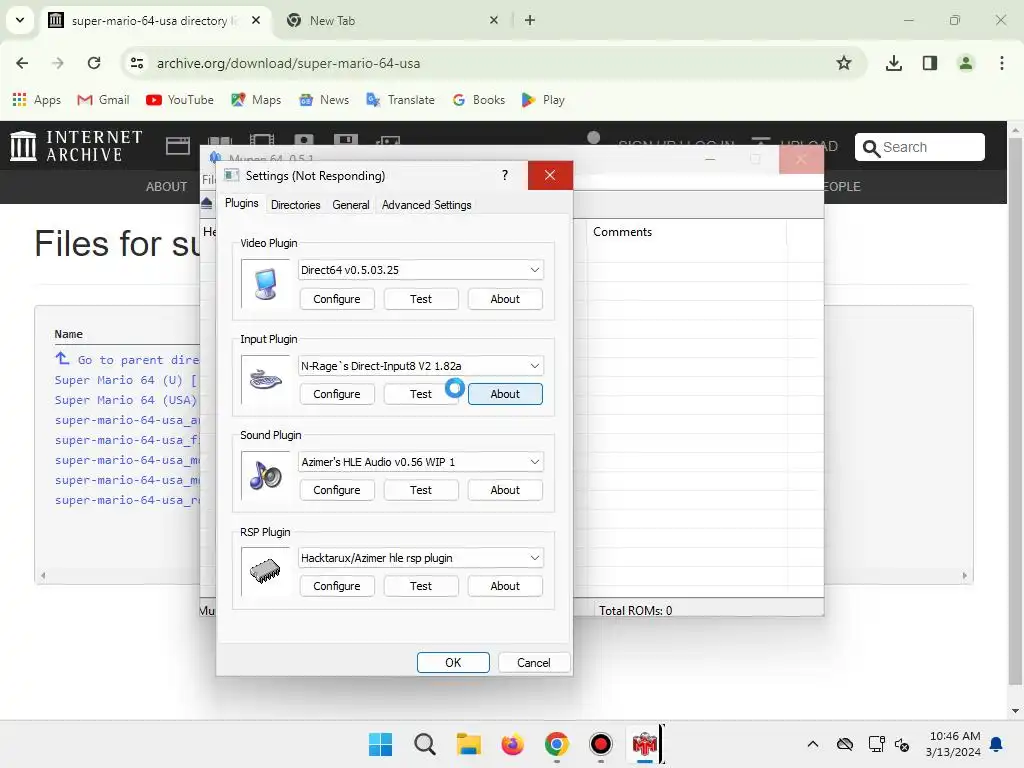This screenshot has width=1024, height=768.
Task: Open Windows taskbar search
Action: pyautogui.click(x=424, y=744)
